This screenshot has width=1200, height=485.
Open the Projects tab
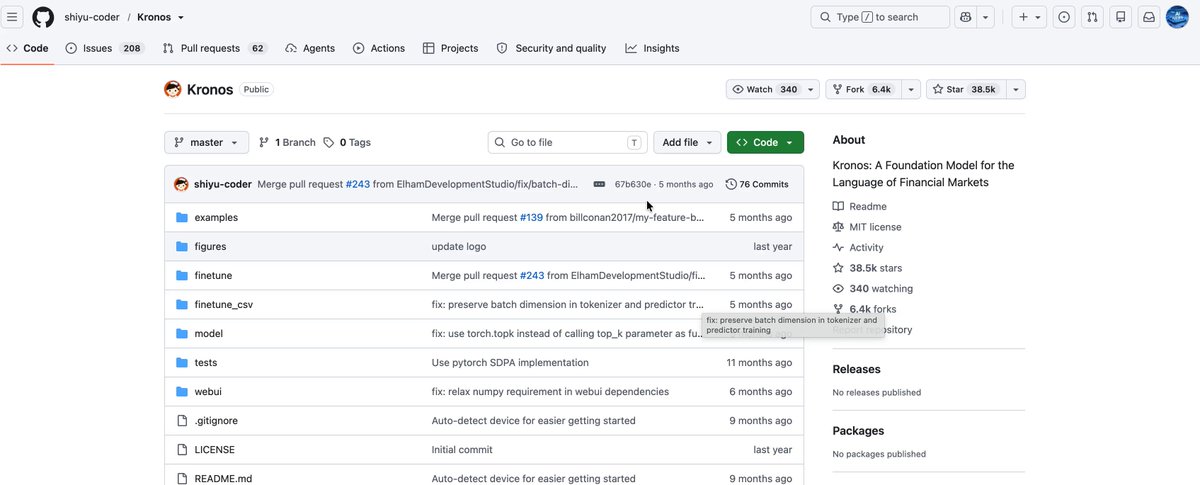(450, 48)
